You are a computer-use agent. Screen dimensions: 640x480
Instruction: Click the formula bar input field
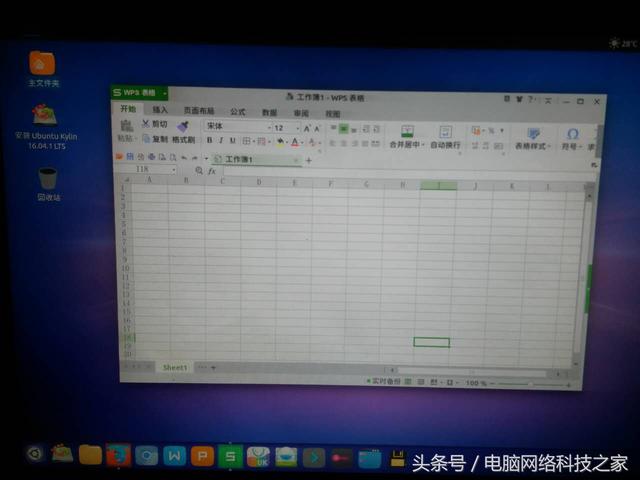coord(408,173)
